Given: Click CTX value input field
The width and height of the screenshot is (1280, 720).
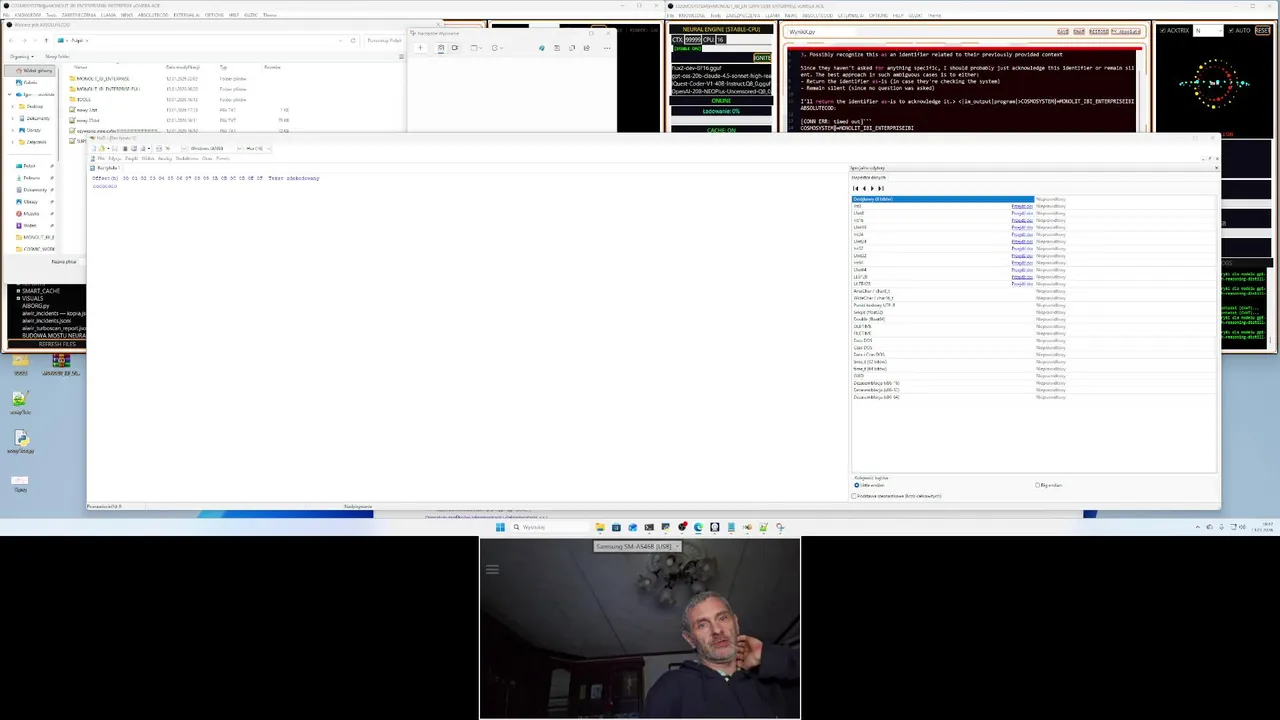Looking at the screenshot, I should [x=692, y=40].
